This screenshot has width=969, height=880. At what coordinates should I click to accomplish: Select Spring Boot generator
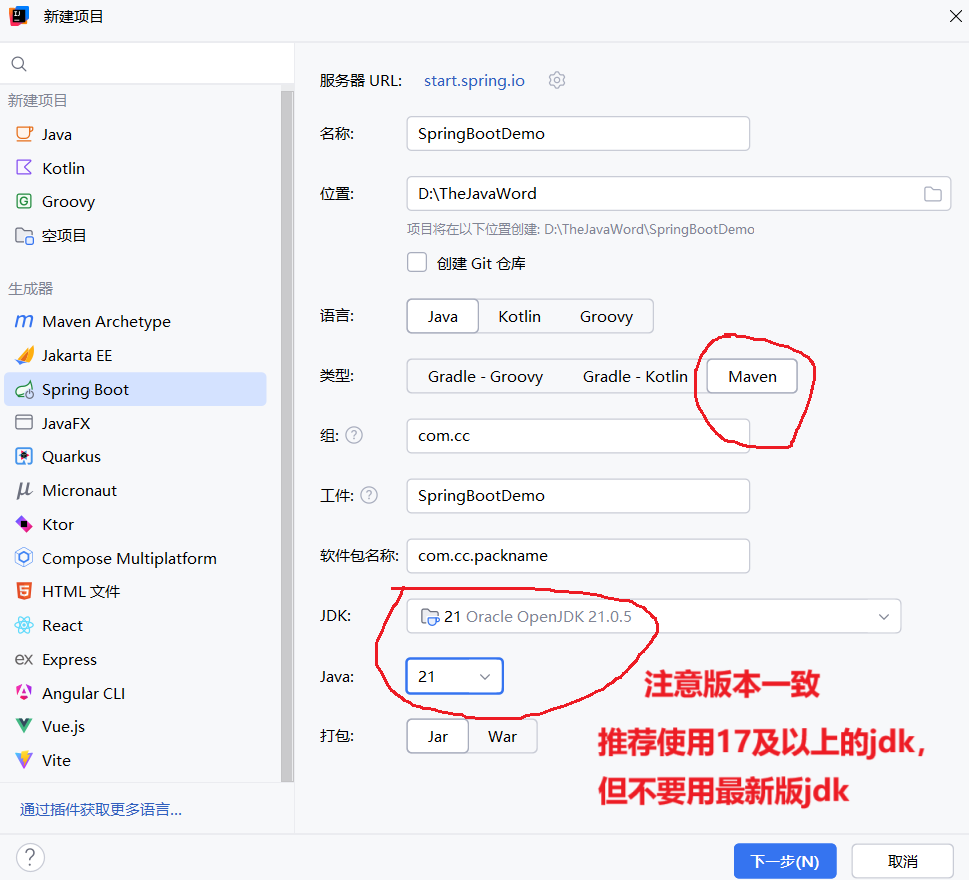(x=135, y=389)
